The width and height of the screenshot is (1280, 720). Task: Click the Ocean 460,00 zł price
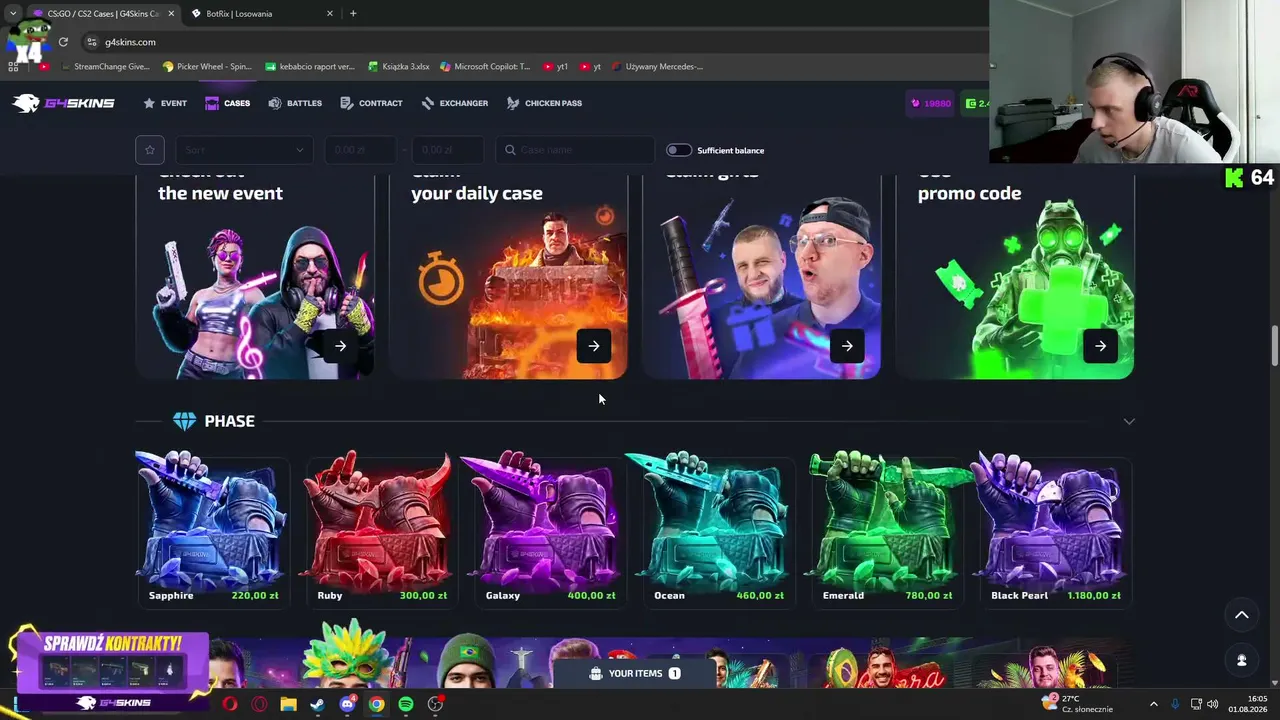[x=760, y=595]
